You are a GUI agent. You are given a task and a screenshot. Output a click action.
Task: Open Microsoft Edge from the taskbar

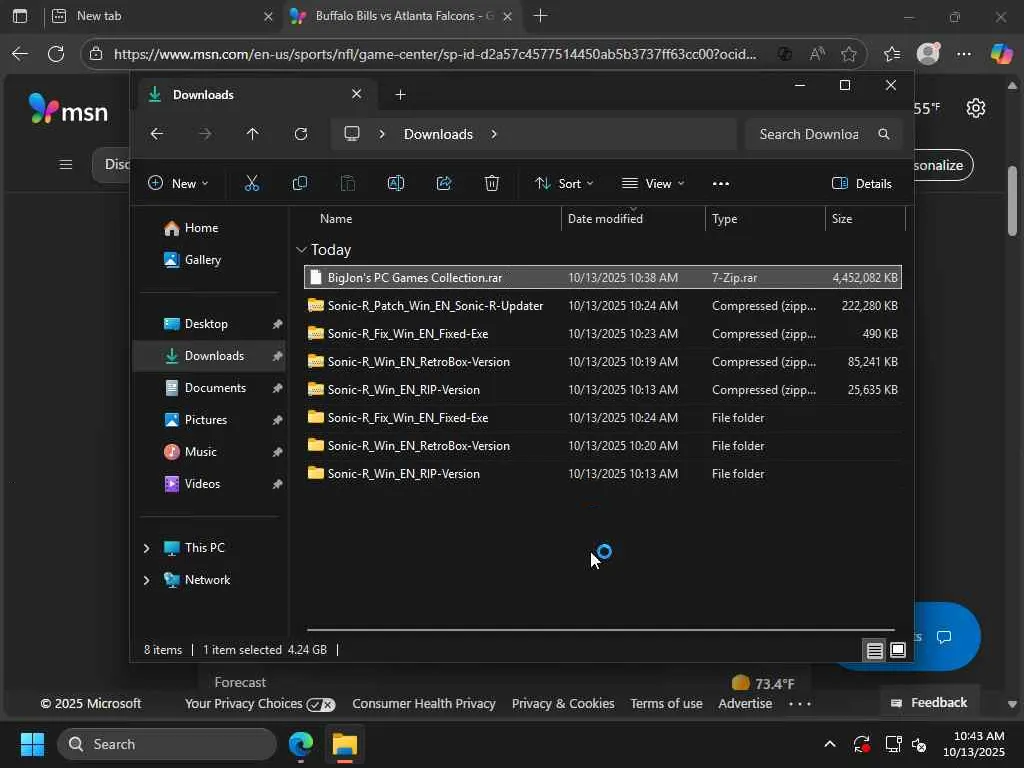coord(301,744)
